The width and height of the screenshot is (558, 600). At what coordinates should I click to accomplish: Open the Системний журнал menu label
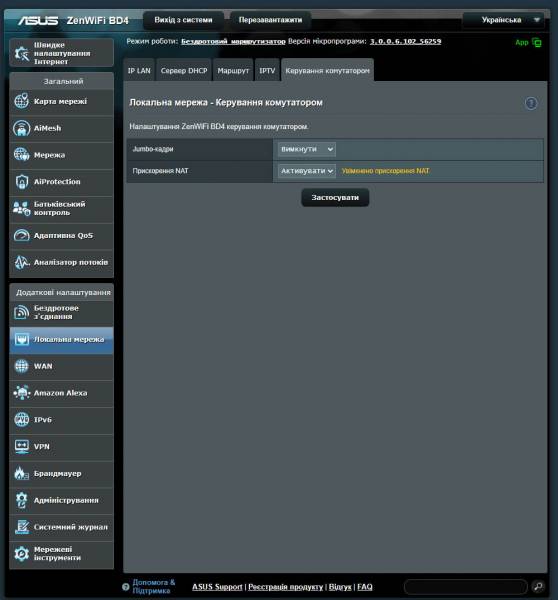point(70,527)
